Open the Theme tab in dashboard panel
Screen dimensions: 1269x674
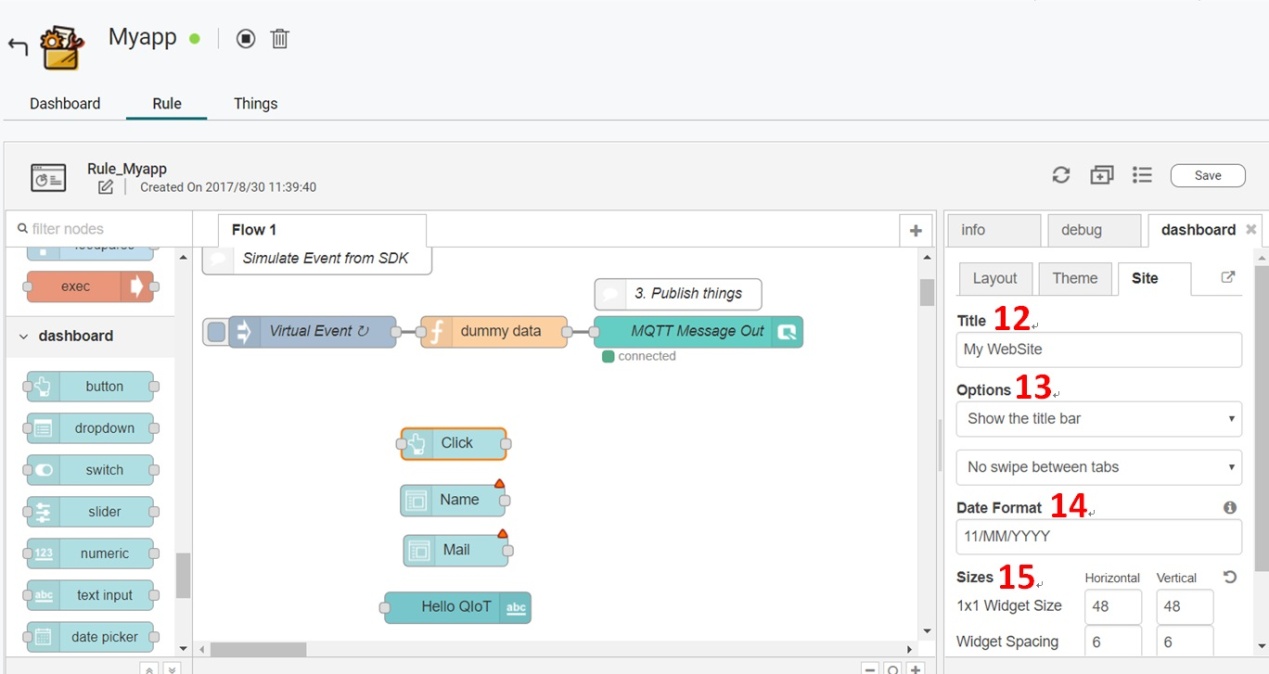click(1074, 279)
